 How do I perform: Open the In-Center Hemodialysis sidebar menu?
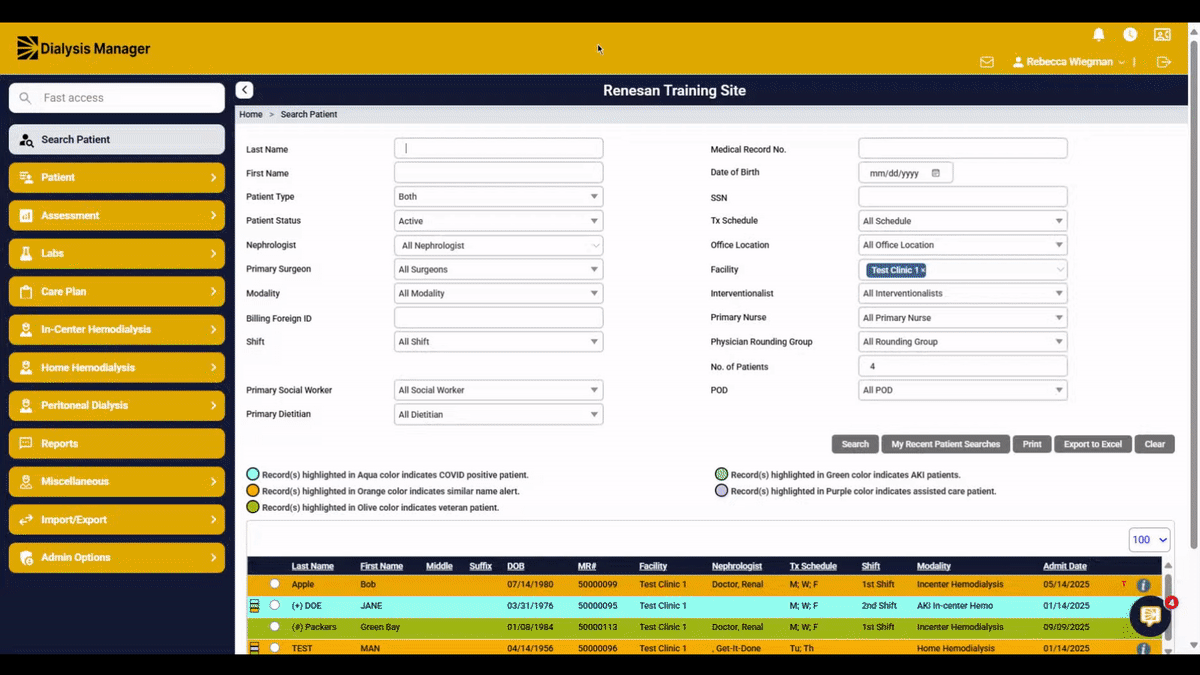click(117, 330)
